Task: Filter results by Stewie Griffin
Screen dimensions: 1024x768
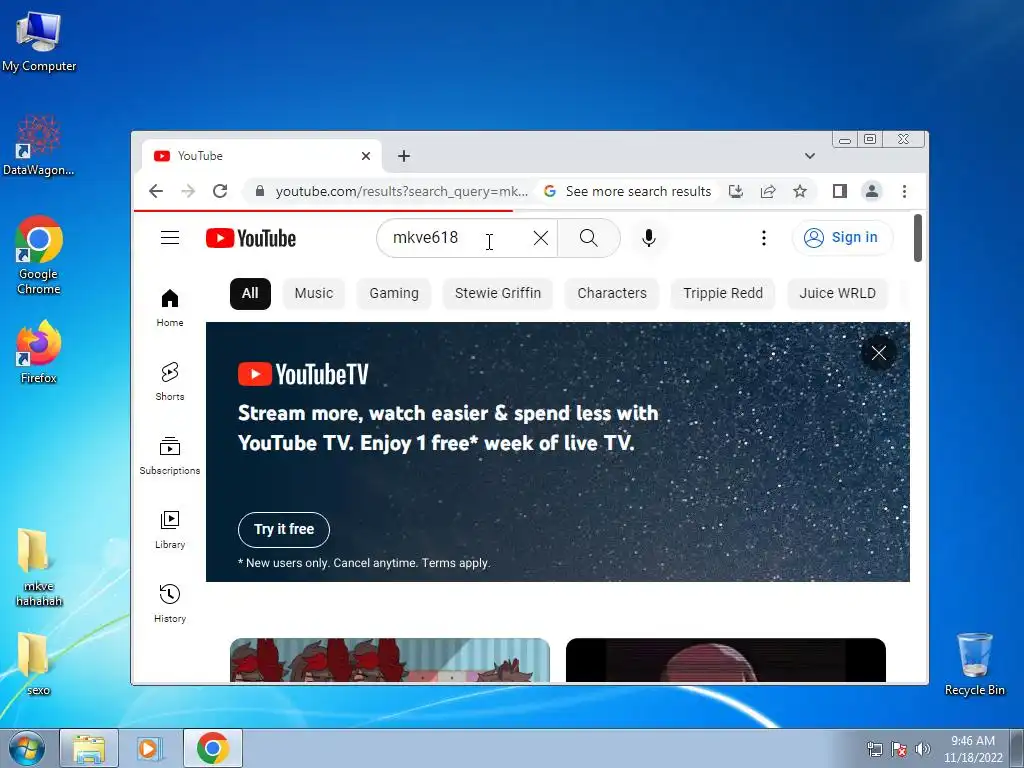Action: point(498,293)
